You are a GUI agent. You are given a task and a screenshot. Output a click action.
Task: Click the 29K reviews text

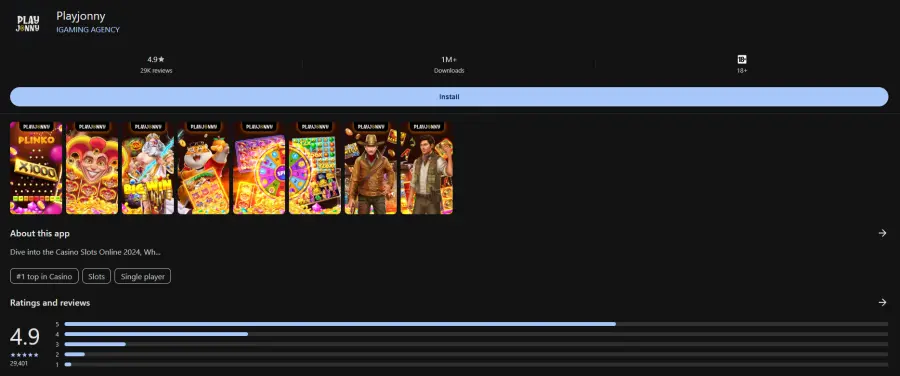point(156,71)
